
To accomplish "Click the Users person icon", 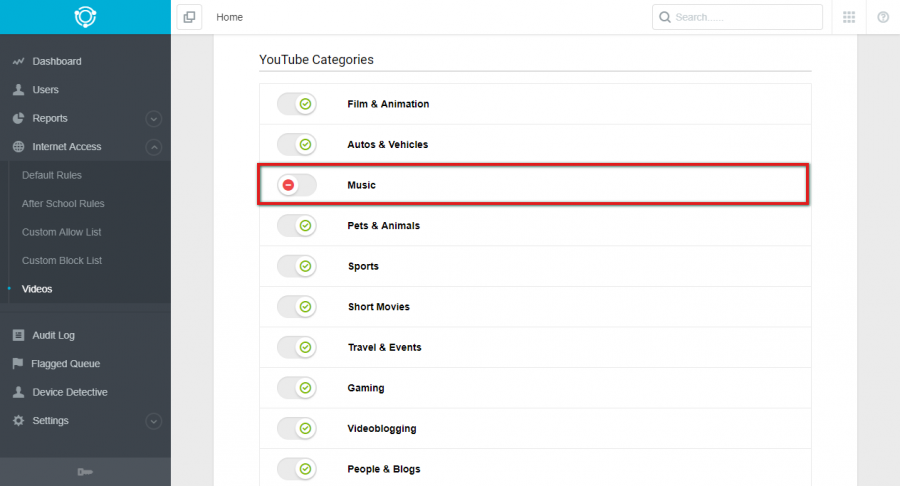I will [x=18, y=90].
